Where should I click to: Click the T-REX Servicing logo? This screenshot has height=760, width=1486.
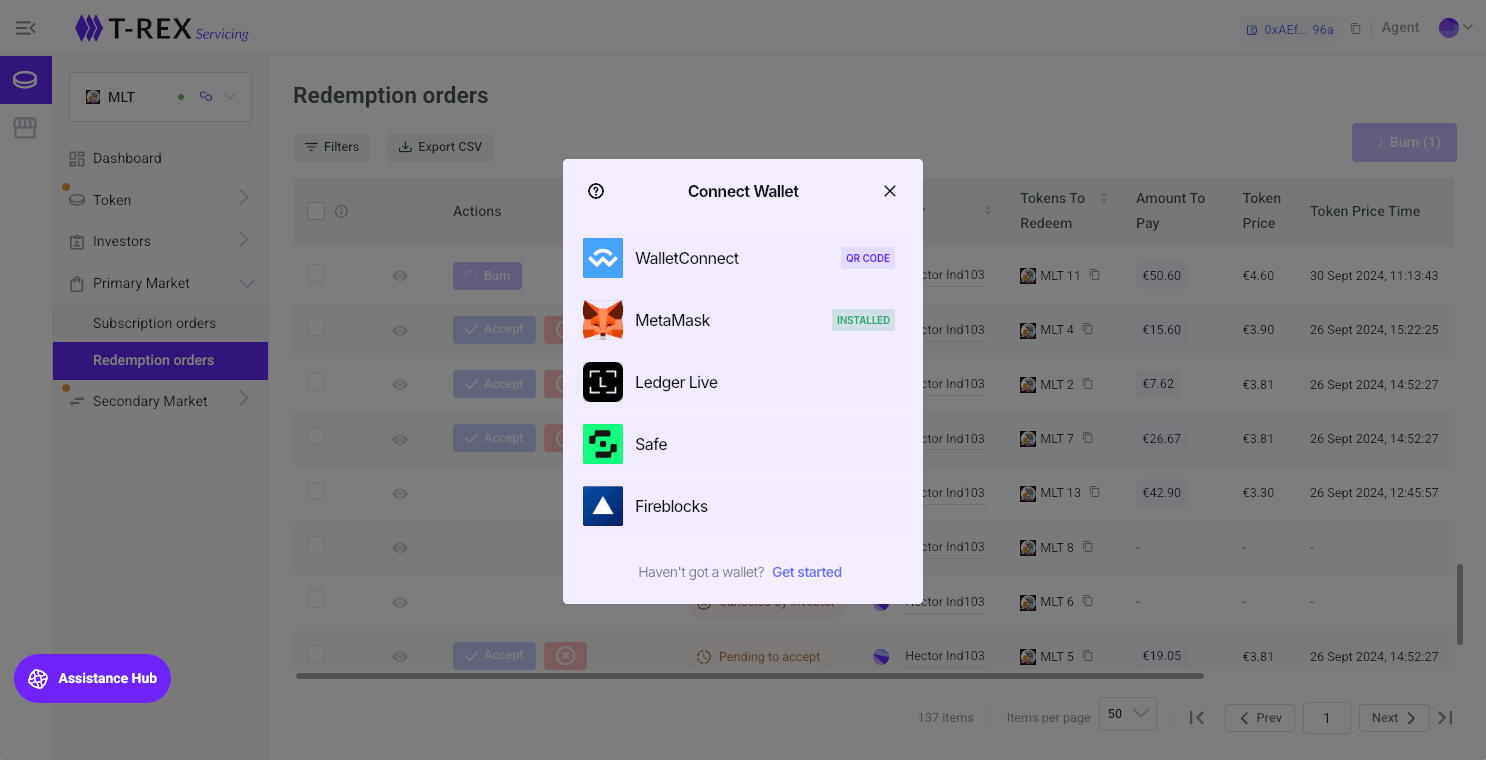[162, 28]
